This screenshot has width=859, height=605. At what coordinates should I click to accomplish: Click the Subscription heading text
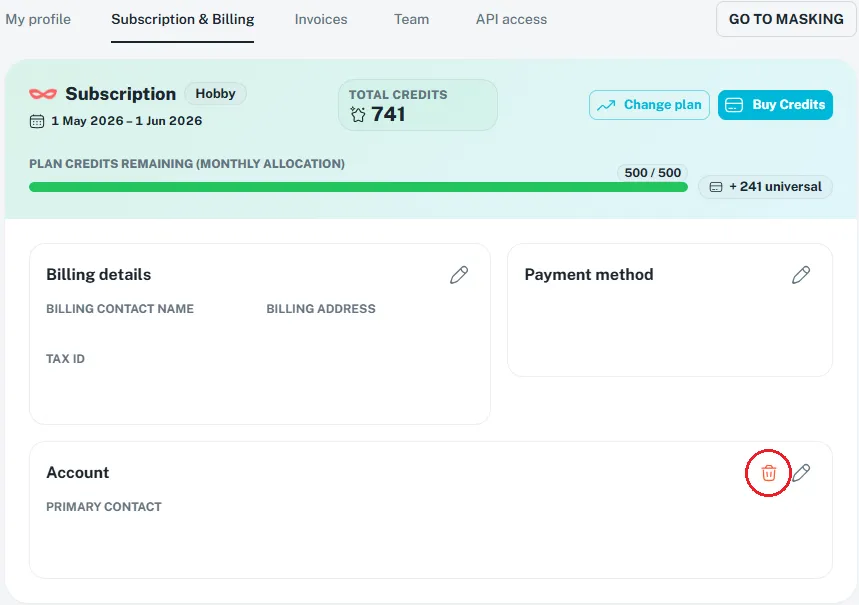[x=121, y=94]
